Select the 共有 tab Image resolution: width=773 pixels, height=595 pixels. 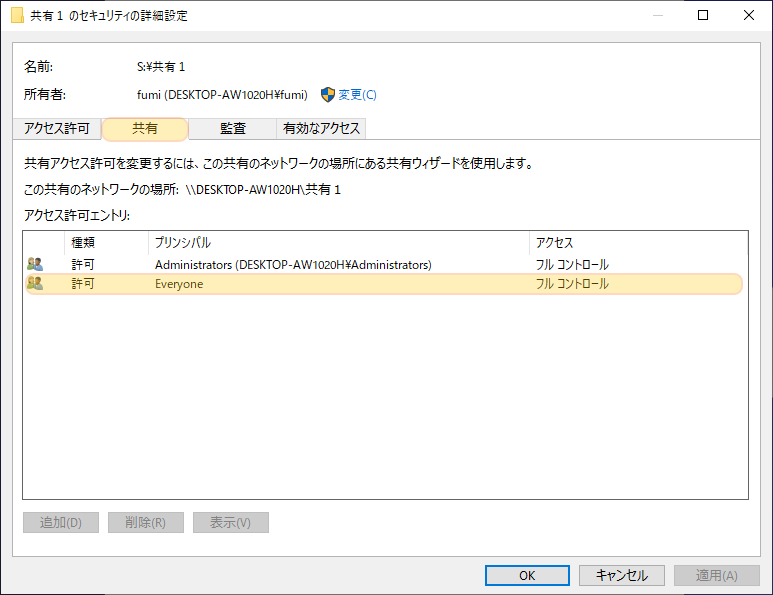[x=145, y=129]
